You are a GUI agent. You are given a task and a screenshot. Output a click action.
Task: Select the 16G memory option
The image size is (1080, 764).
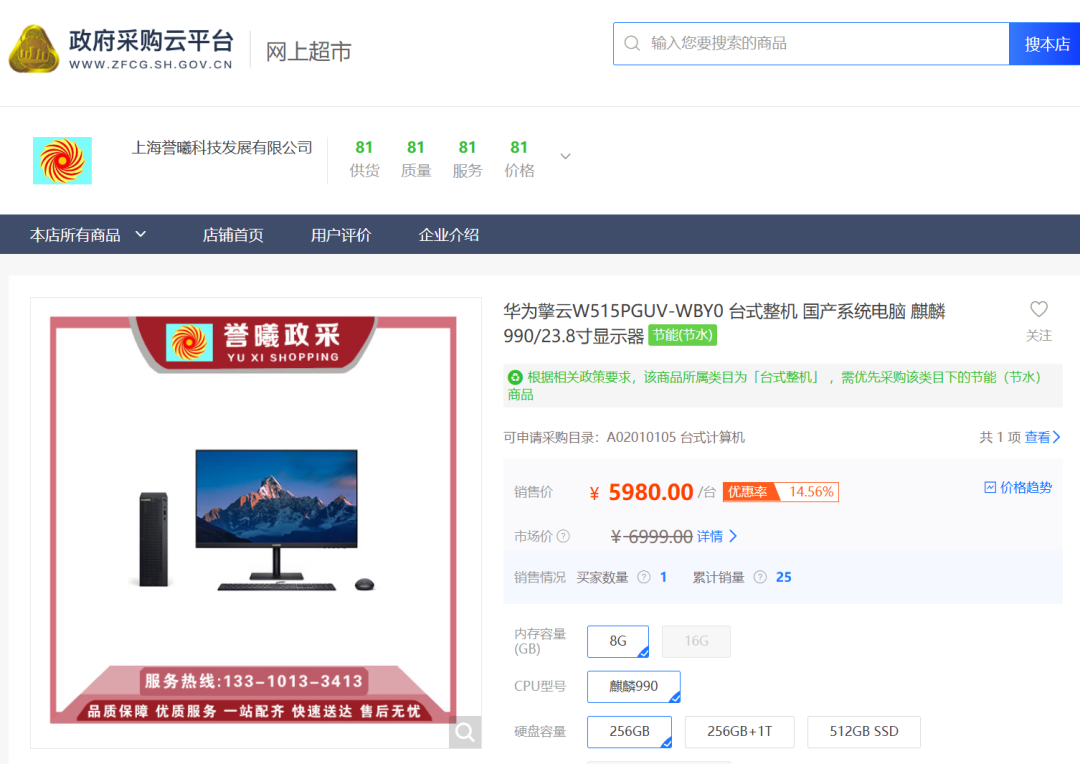696,641
